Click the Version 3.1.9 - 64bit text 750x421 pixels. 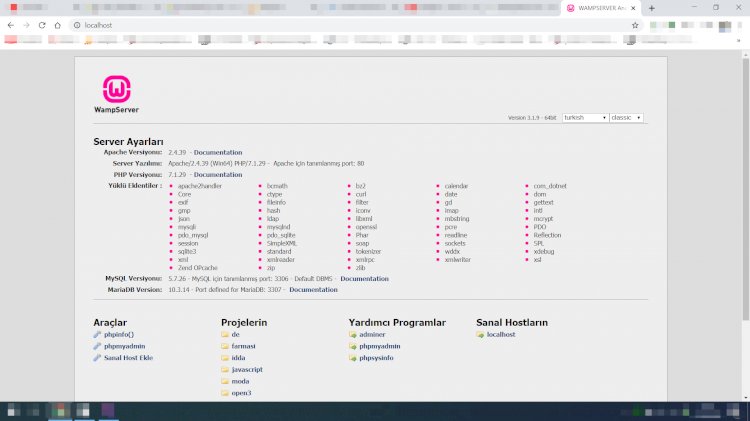(532, 118)
